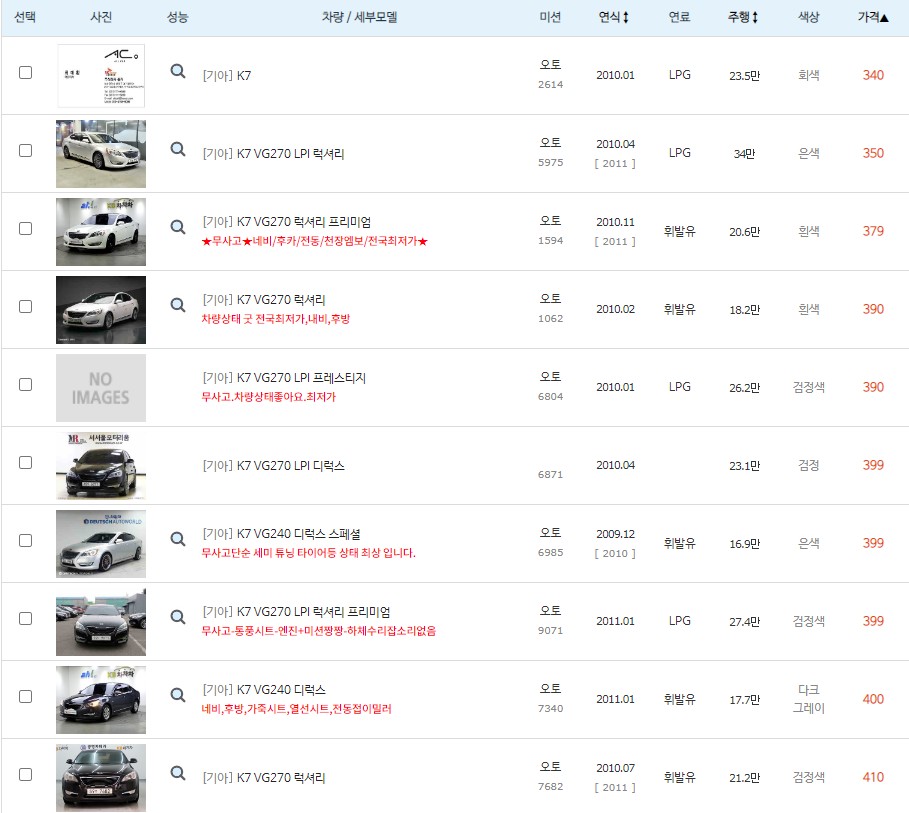Viewport: 909px width, 813px height.
Task: Open performance report for K7 VG270 LPI 럭셔리
Action: 178,150
